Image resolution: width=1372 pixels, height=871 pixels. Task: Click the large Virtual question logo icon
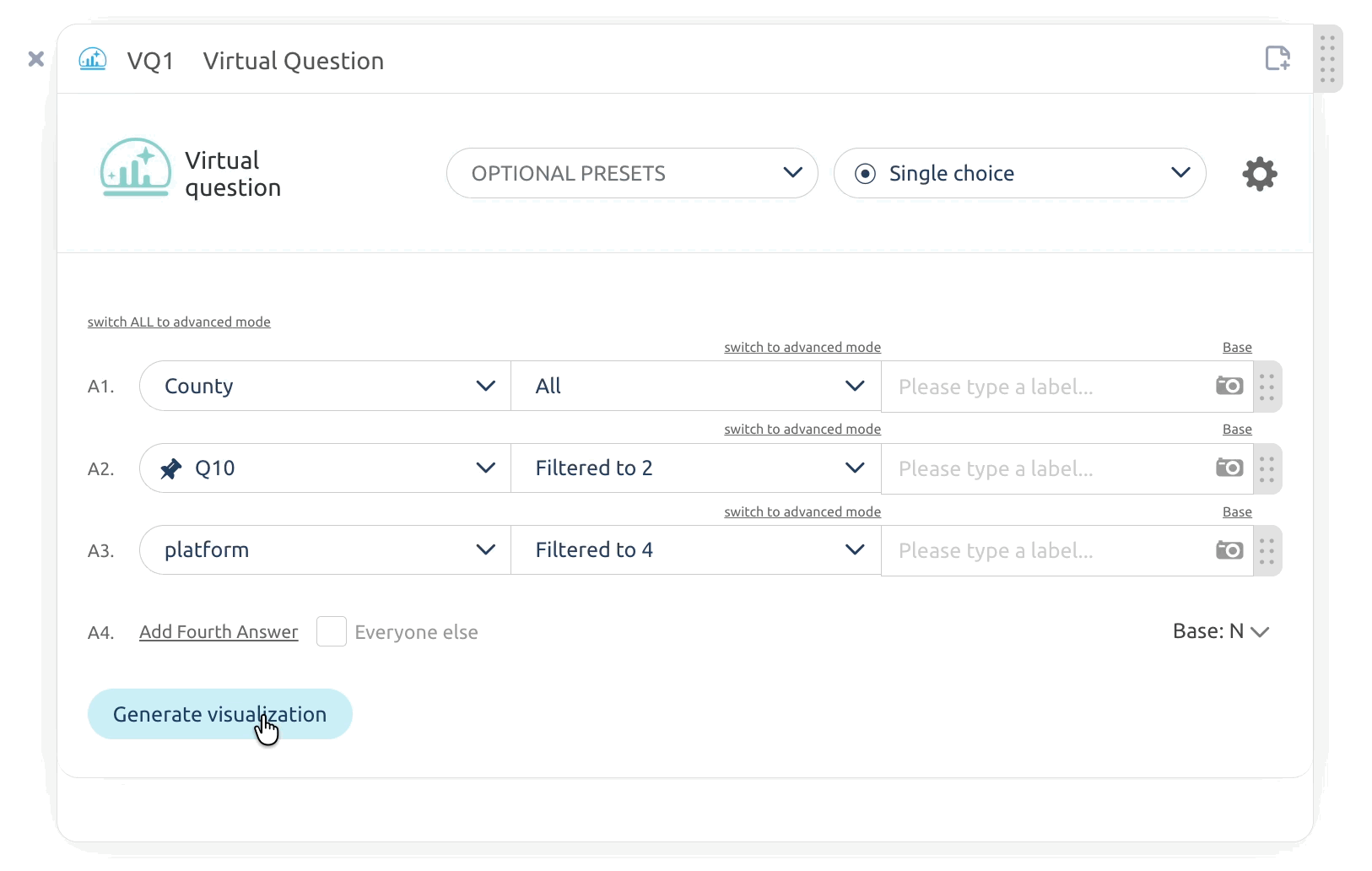coord(135,167)
